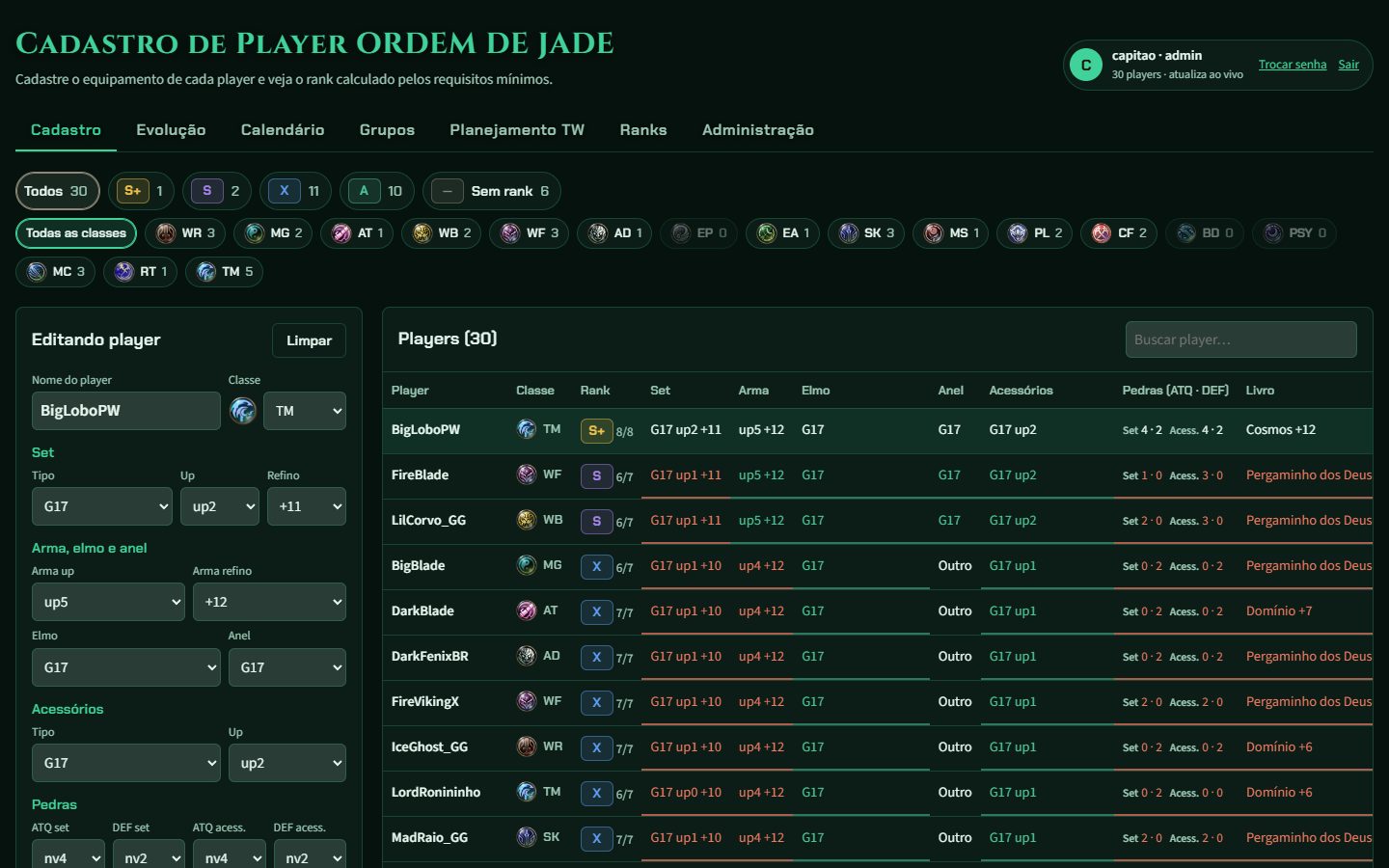The height and width of the screenshot is (868, 1389).
Task: Go to the Planejamento TW tab
Action: tap(517, 130)
